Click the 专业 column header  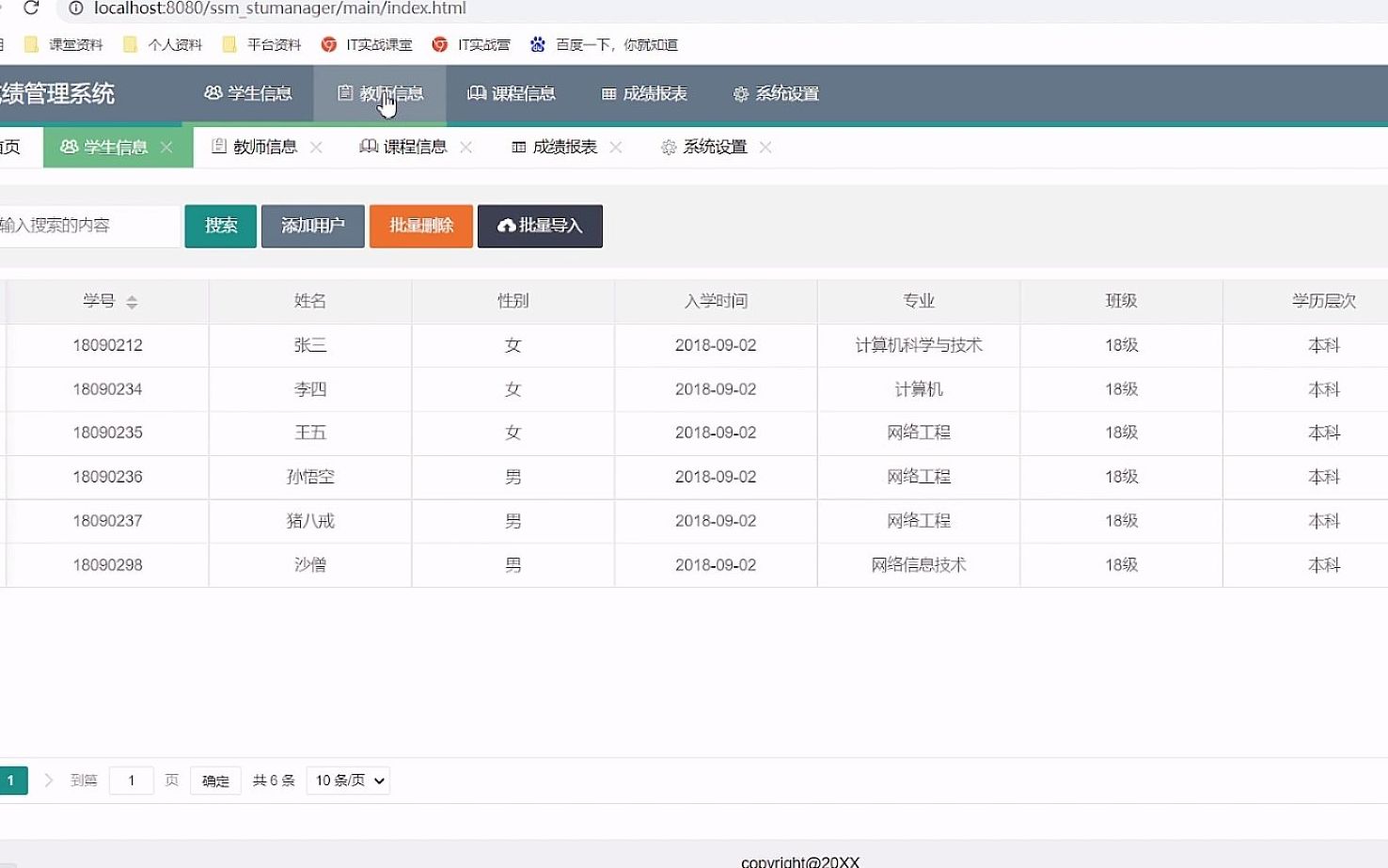click(919, 301)
